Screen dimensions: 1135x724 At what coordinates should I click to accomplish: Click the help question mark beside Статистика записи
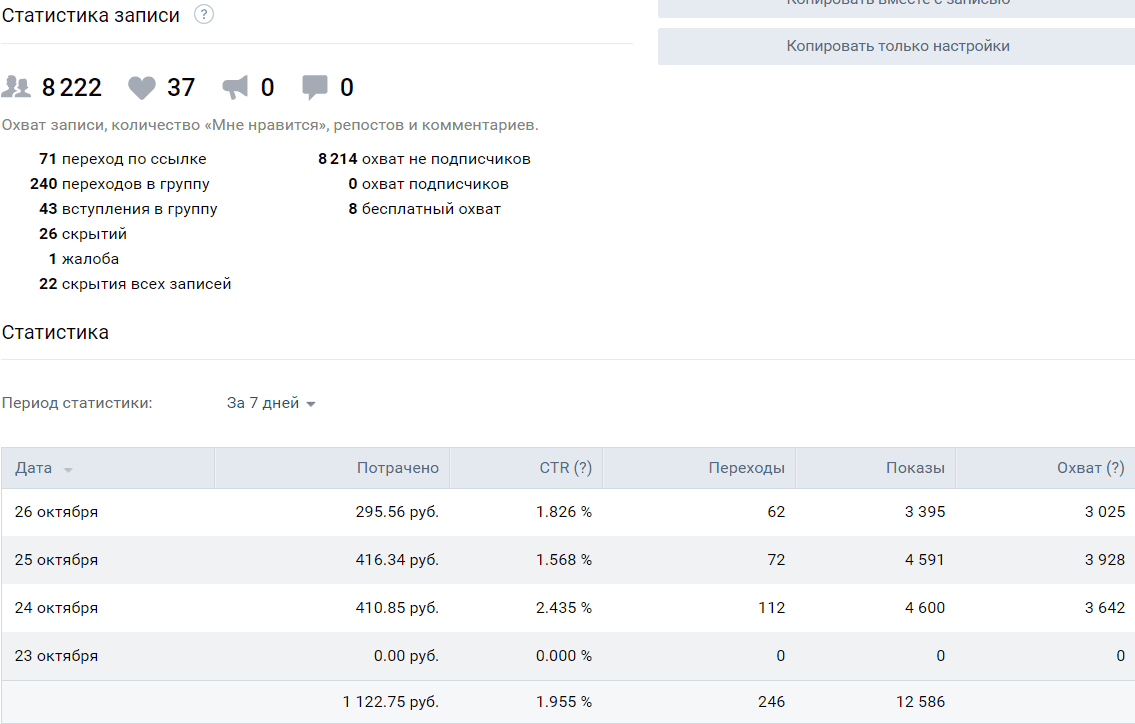click(x=204, y=15)
